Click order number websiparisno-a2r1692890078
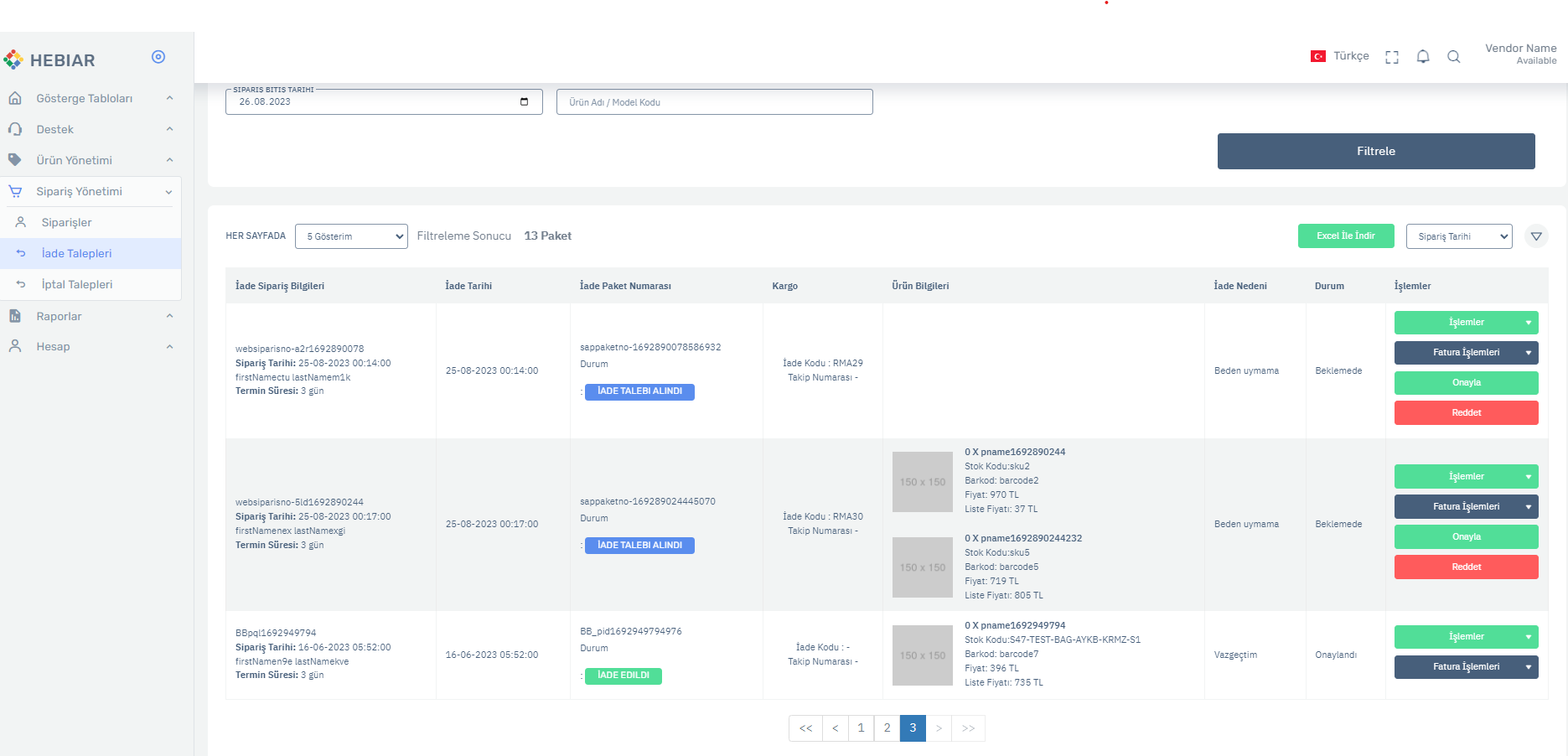 299,349
